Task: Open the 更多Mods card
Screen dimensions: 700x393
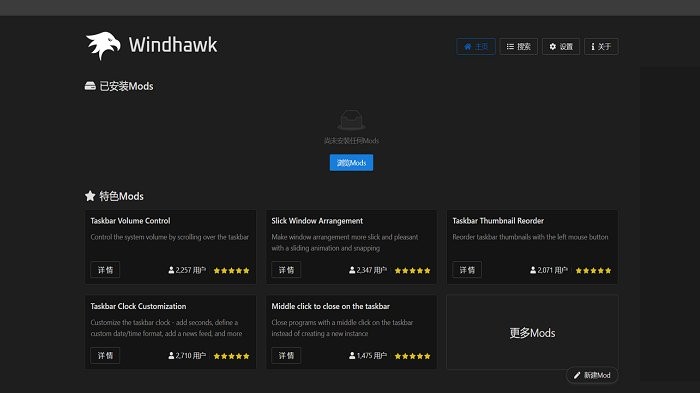Action: pyautogui.click(x=532, y=332)
